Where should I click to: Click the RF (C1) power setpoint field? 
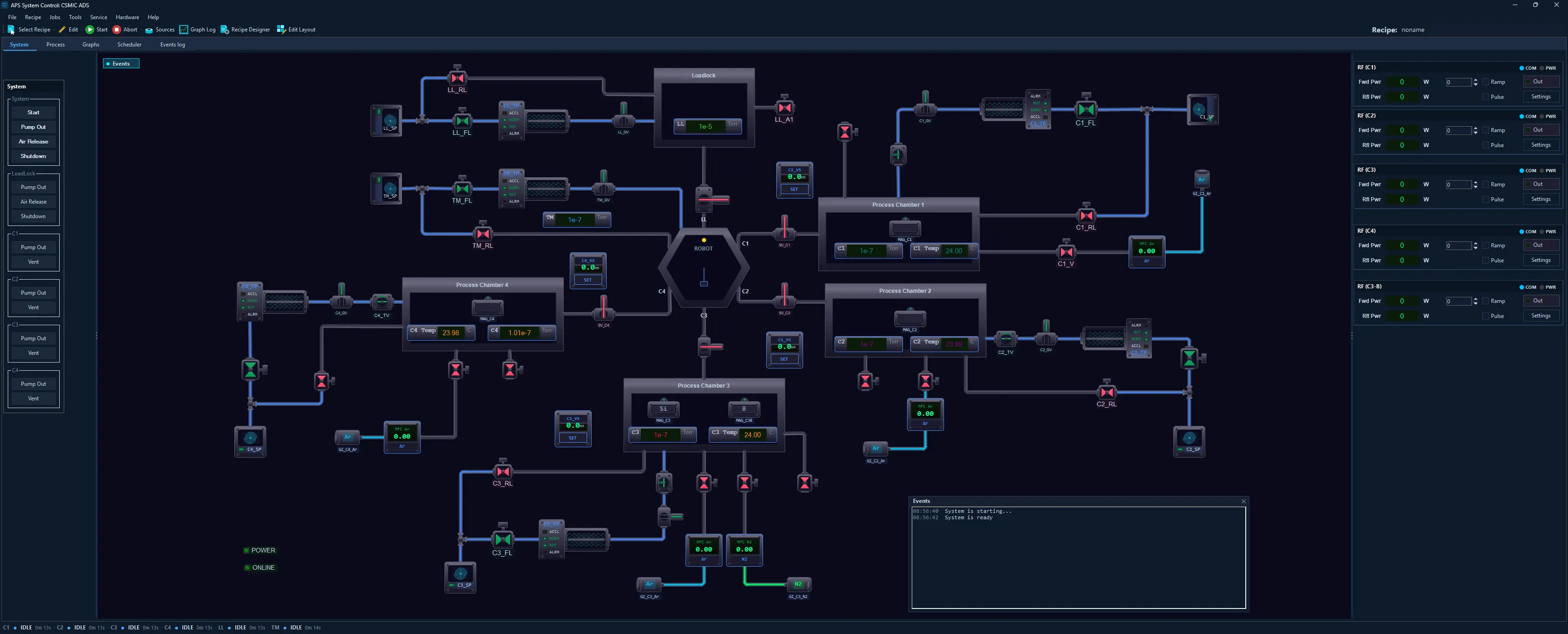point(1459,82)
